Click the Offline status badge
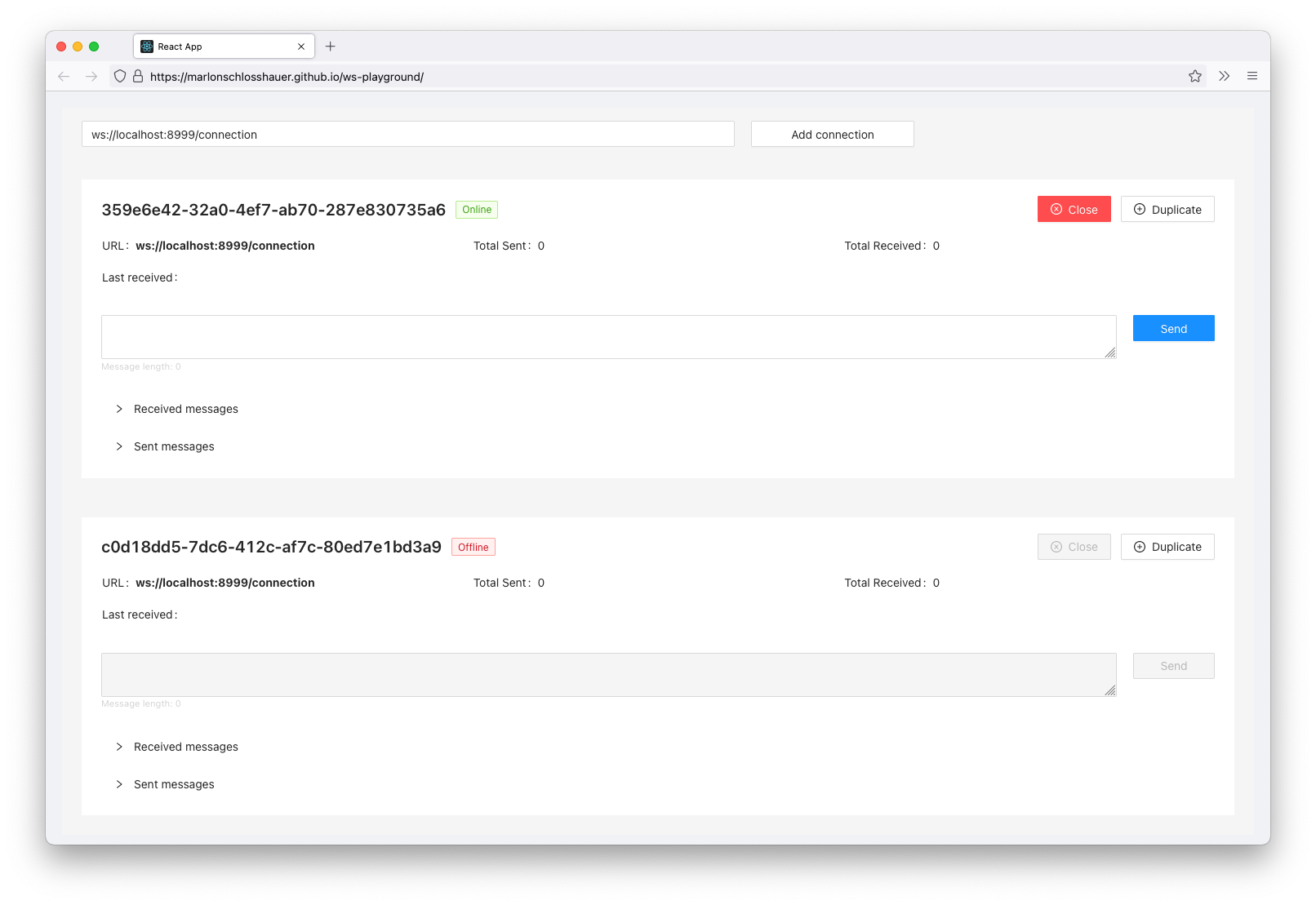The height and width of the screenshot is (905, 1316). 473,547
